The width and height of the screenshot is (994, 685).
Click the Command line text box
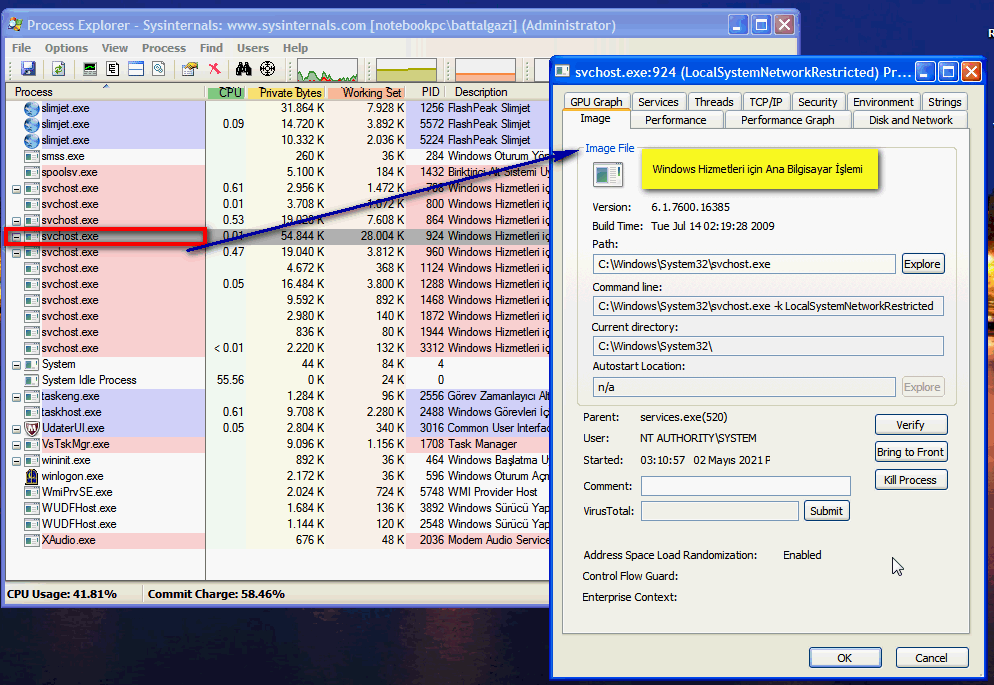point(768,306)
